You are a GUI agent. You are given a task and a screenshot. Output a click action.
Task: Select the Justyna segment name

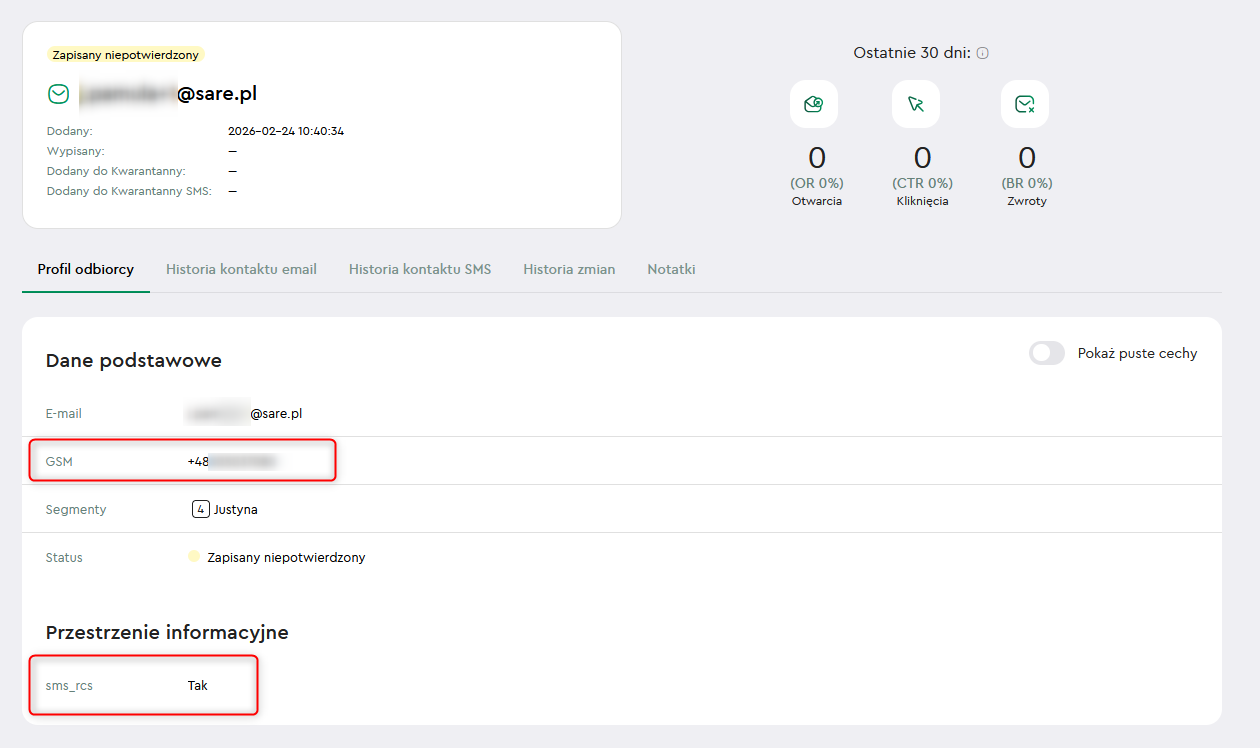[x=236, y=509]
